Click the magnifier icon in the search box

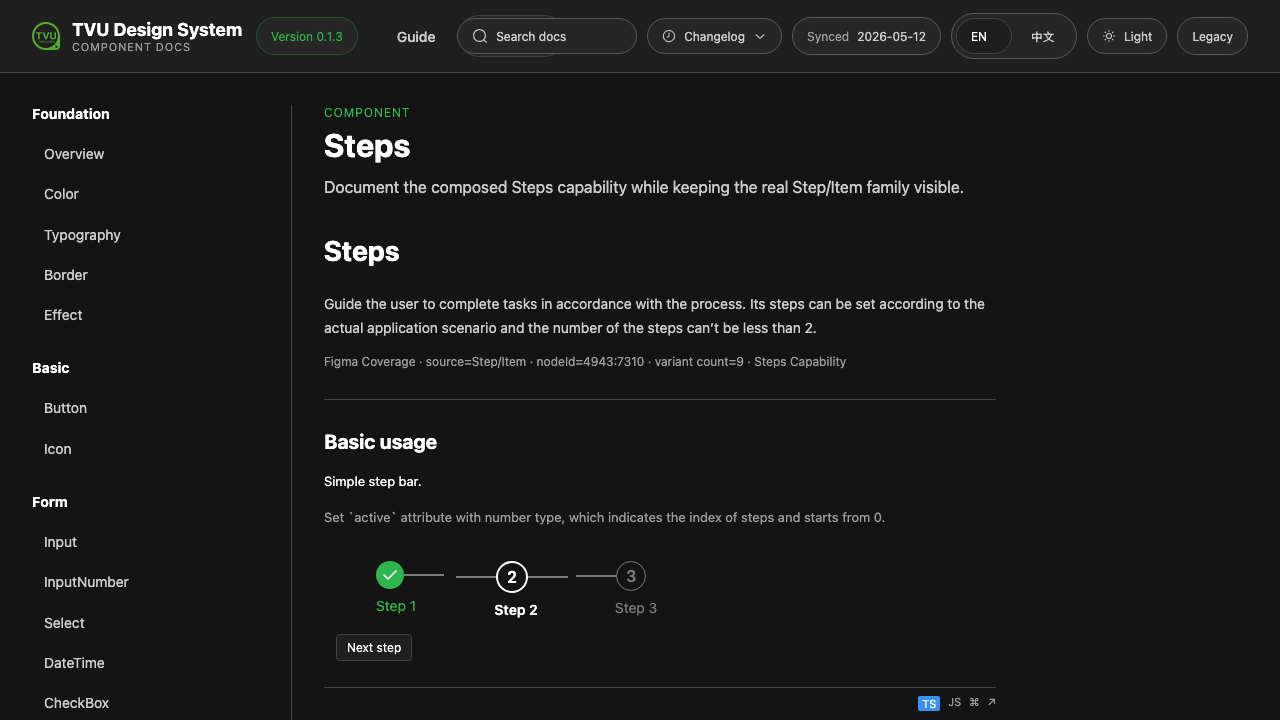(x=480, y=36)
